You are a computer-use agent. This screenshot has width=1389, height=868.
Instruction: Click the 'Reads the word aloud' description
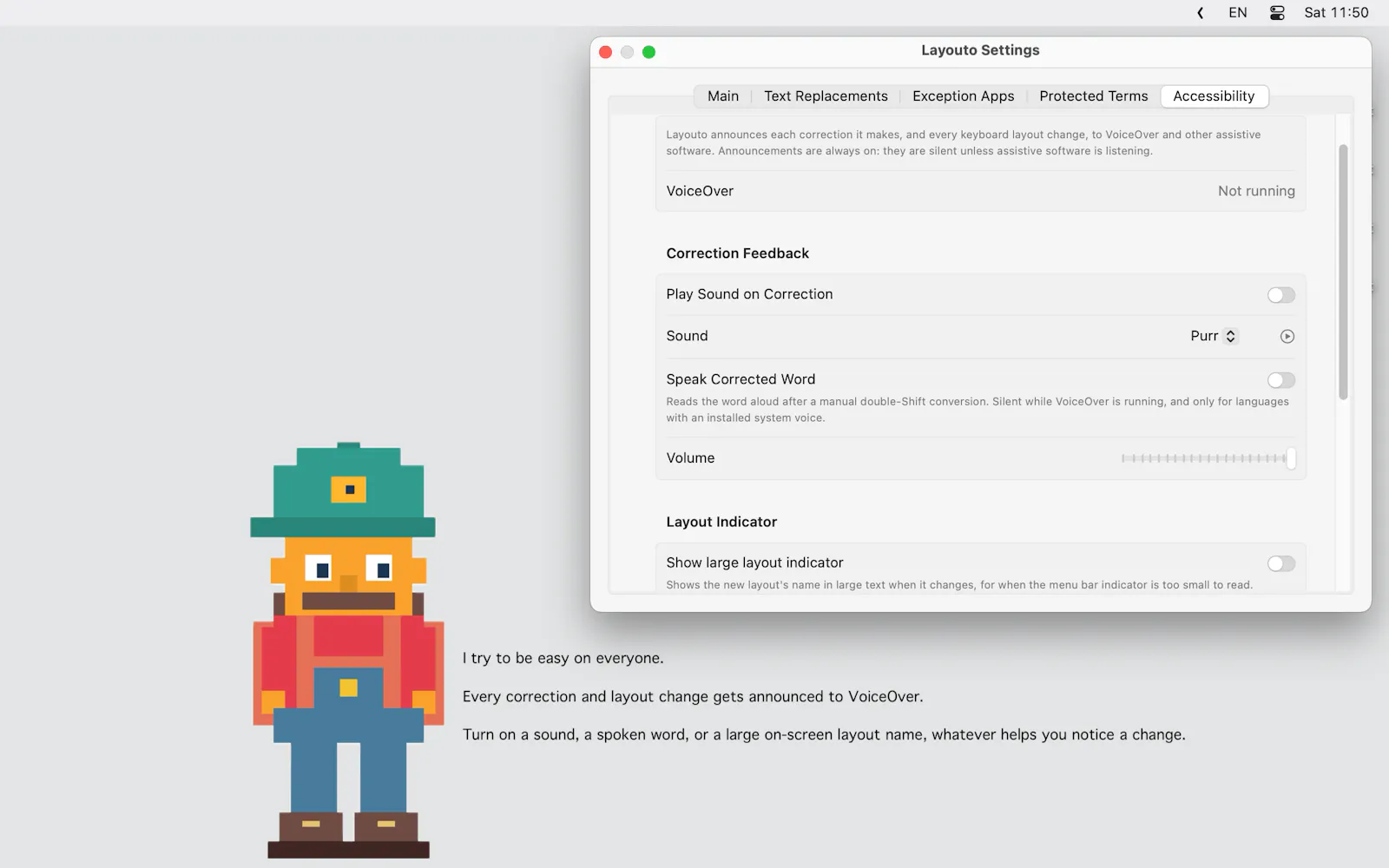coord(978,410)
